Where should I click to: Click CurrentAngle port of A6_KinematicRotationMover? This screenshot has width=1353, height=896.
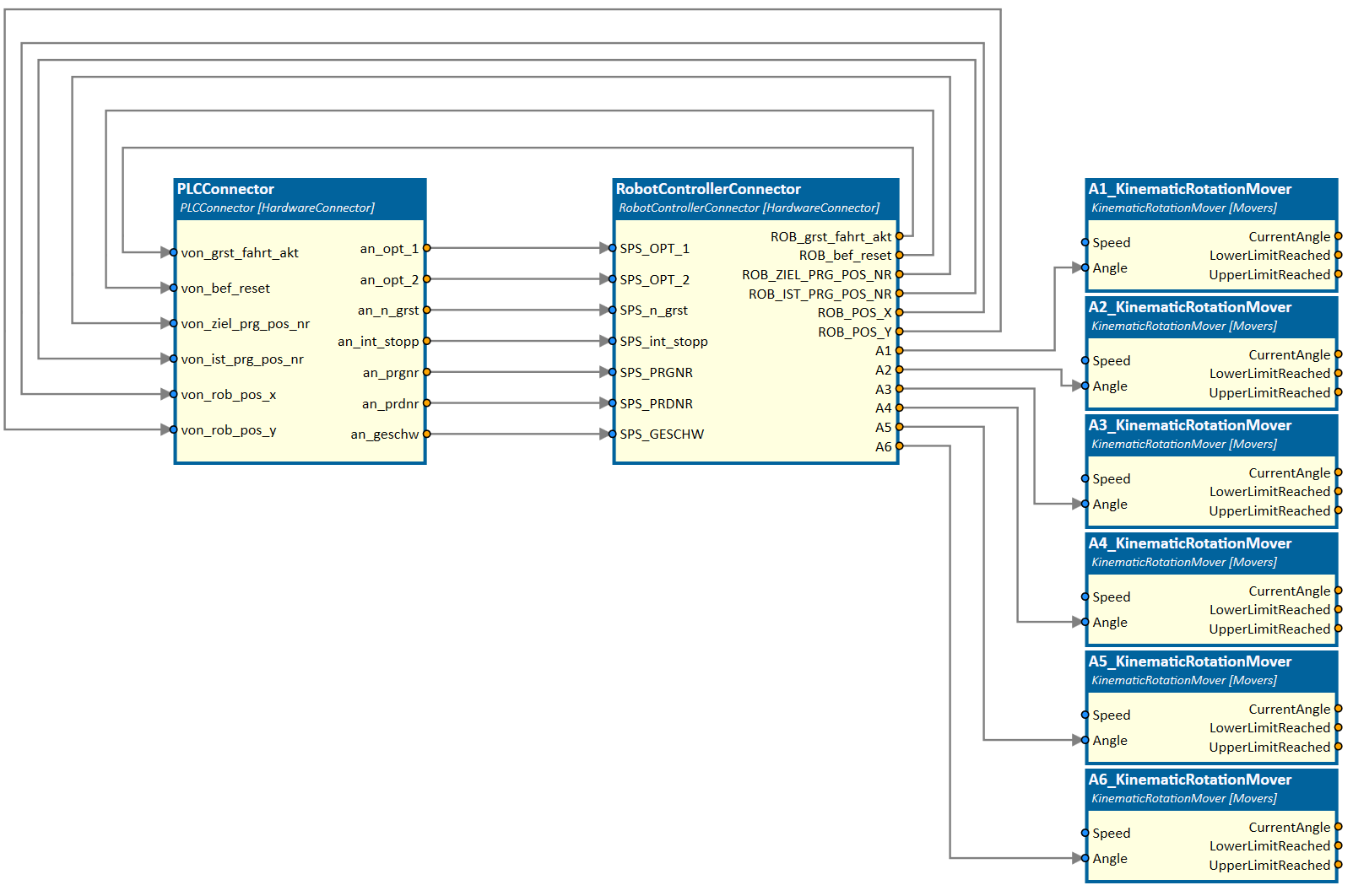click(x=1338, y=827)
